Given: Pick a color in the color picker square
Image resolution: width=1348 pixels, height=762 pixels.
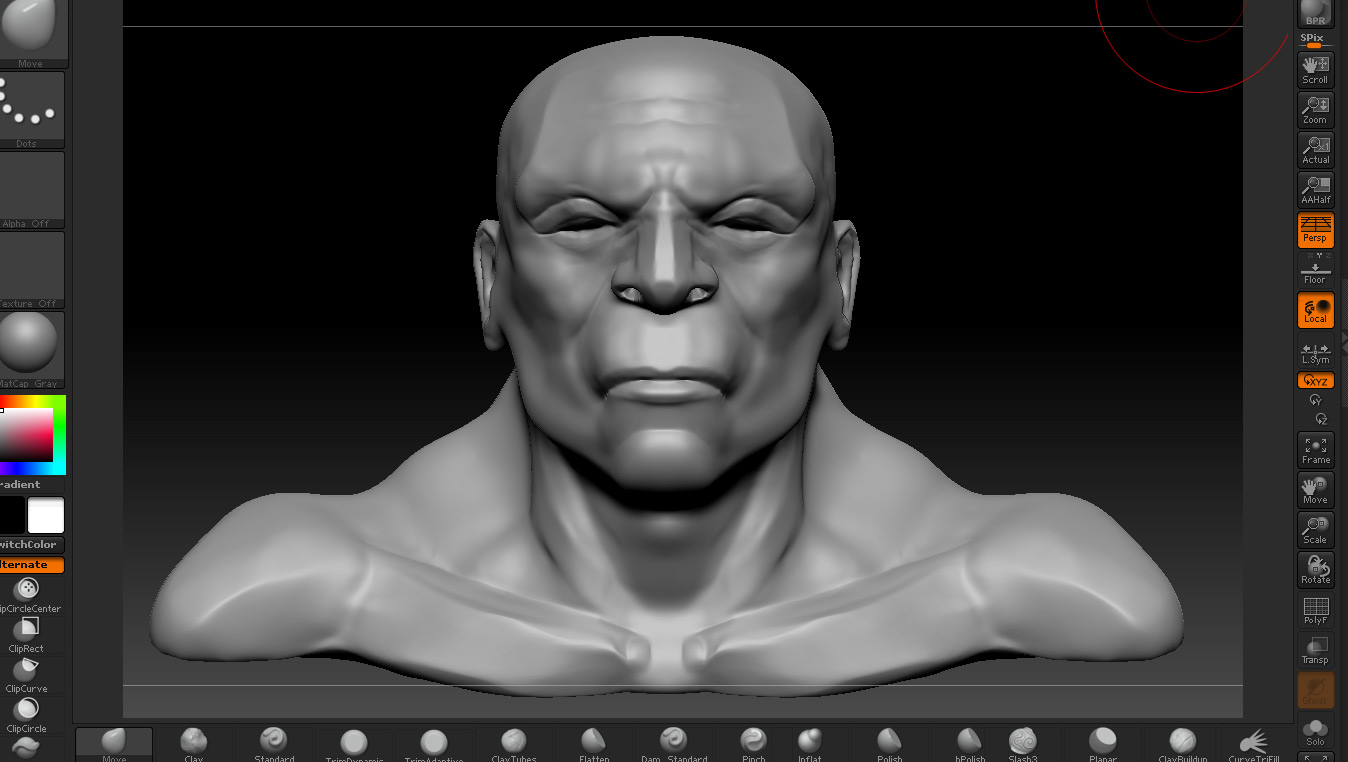Looking at the screenshot, I should click(27, 434).
